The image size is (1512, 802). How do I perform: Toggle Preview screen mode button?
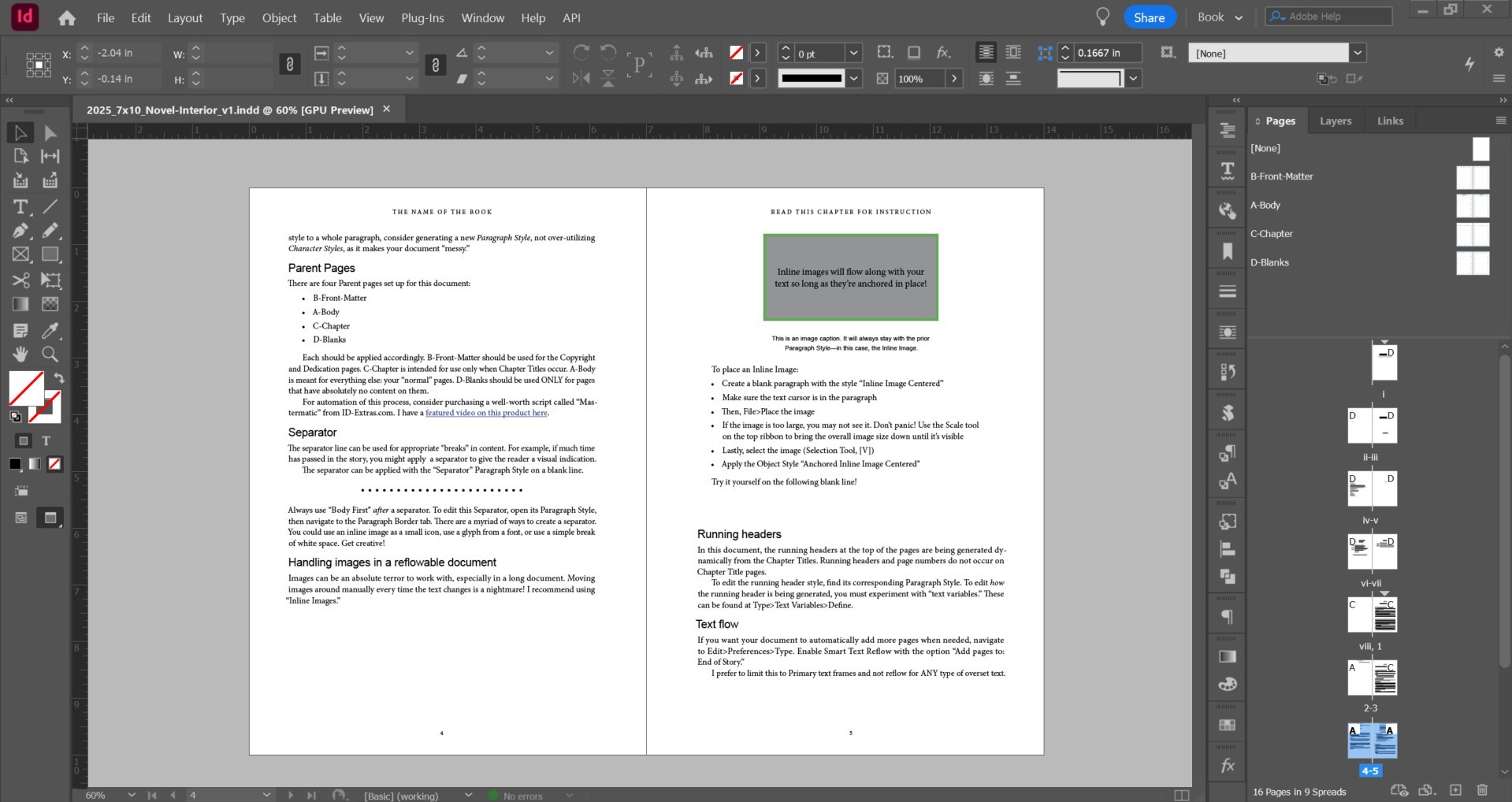(x=50, y=518)
